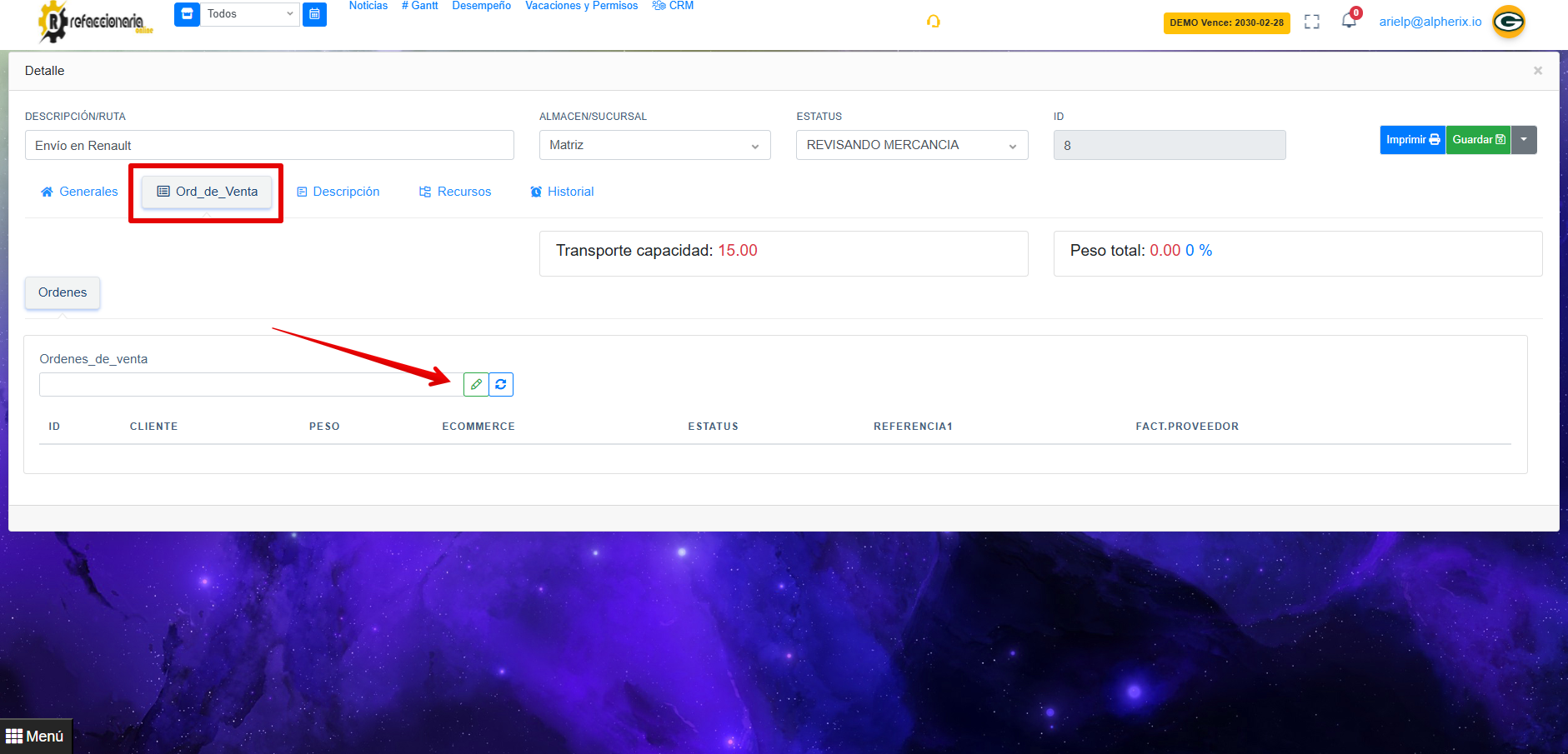Image resolution: width=1568 pixels, height=754 pixels.
Task: Open the Menú button at bottom-left
Action: tap(35, 737)
